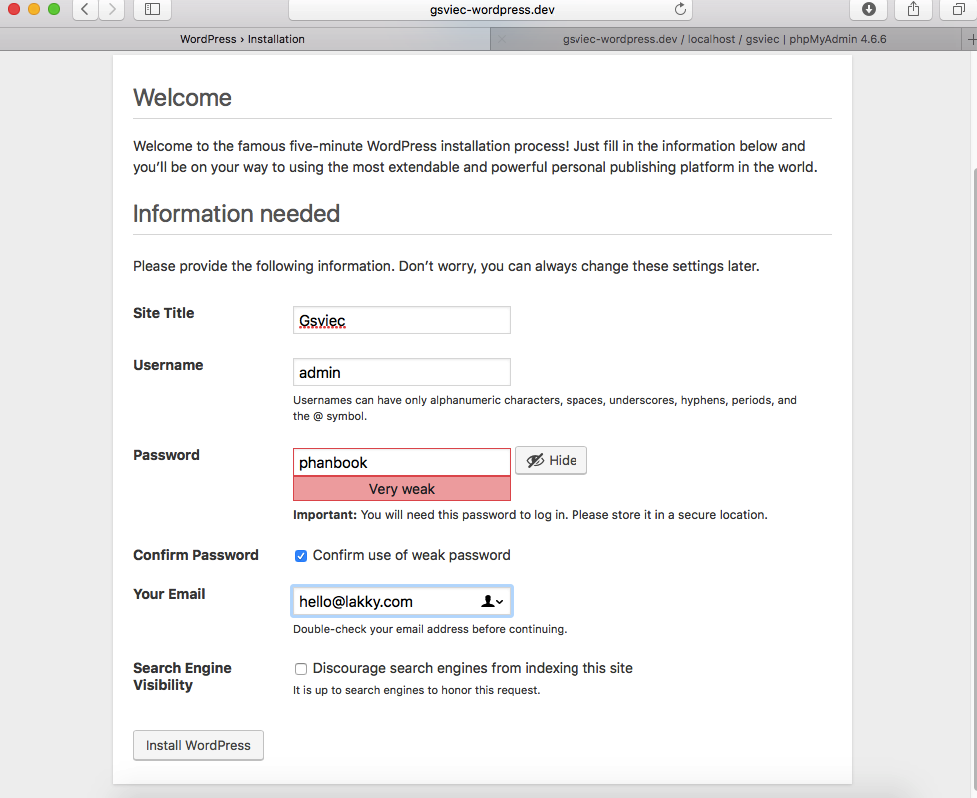Image resolution: width=977 pixels, height=798 pixels.
Task: Toggle the Safari sidebar button
Action: pyautogui.click(x=152, y=9)
